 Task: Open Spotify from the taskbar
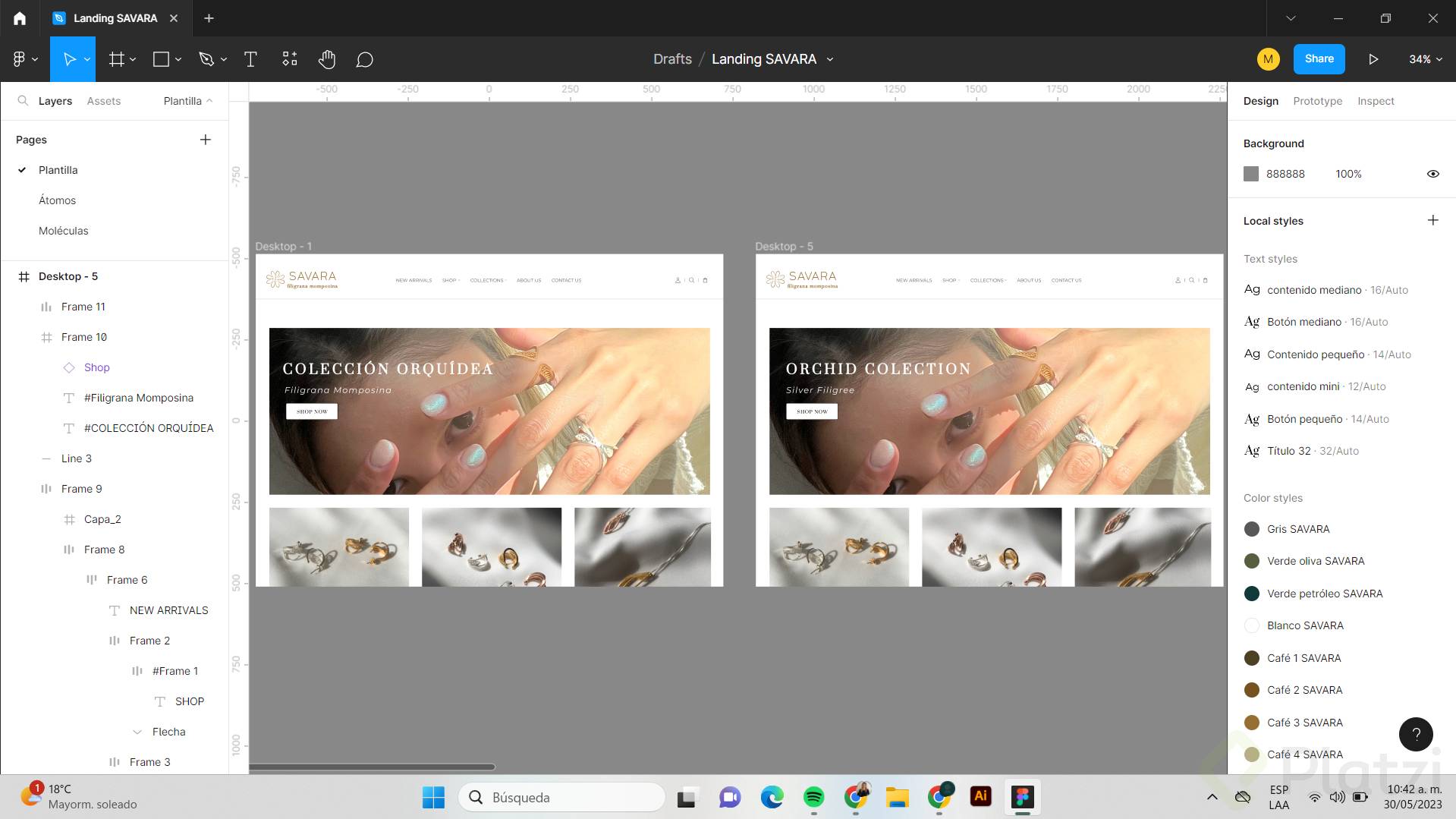click(x=813, y=797)
